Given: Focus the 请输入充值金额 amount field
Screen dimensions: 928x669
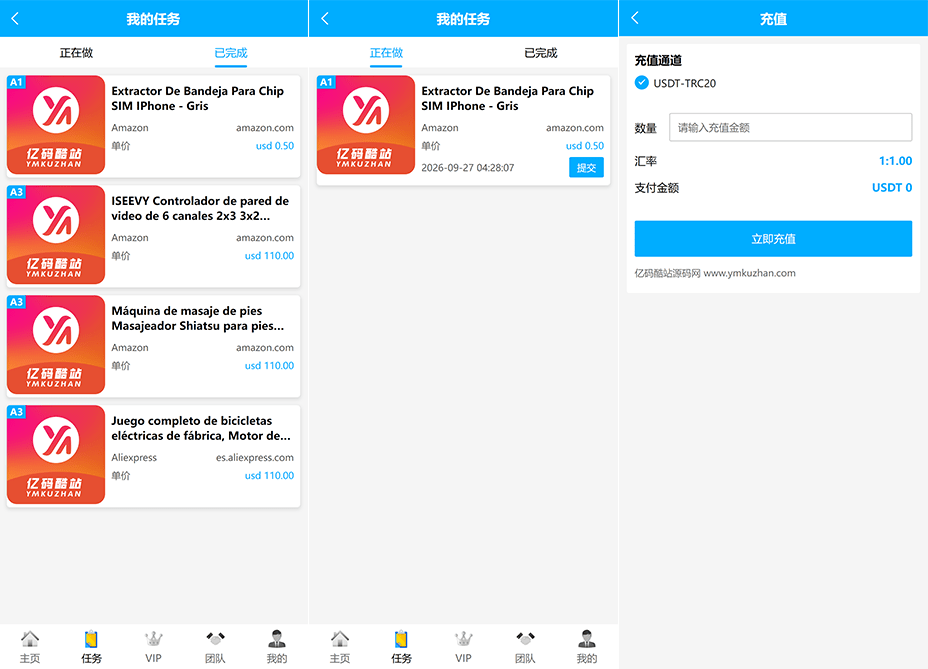Looking at the screenshot, I should pos(790,127).
